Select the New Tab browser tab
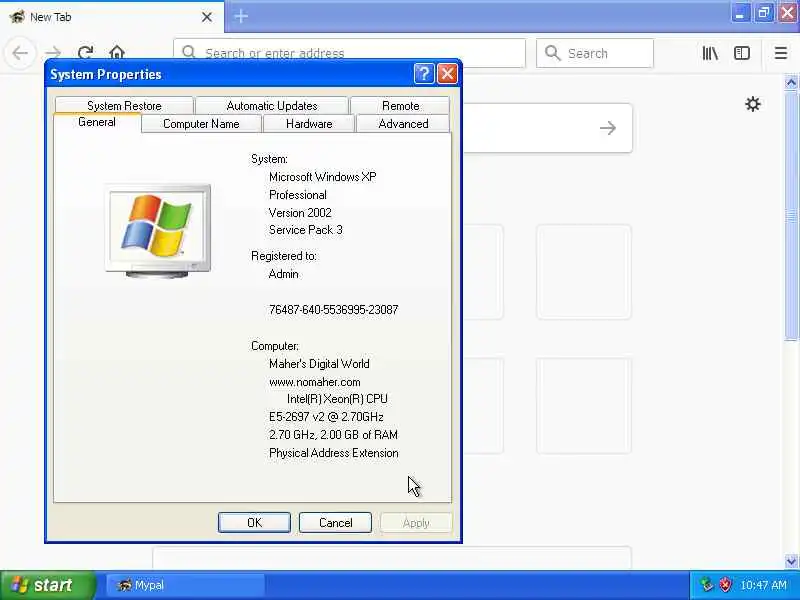This screenshot has height=600, width=800. click(112, 17)
